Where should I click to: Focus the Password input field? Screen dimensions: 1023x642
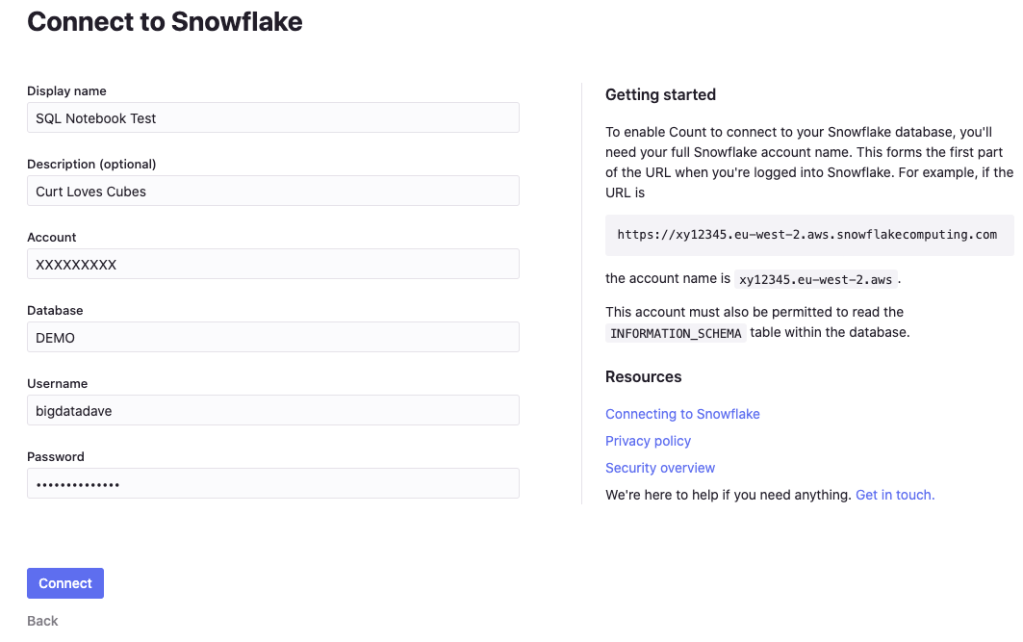(272, 484)
